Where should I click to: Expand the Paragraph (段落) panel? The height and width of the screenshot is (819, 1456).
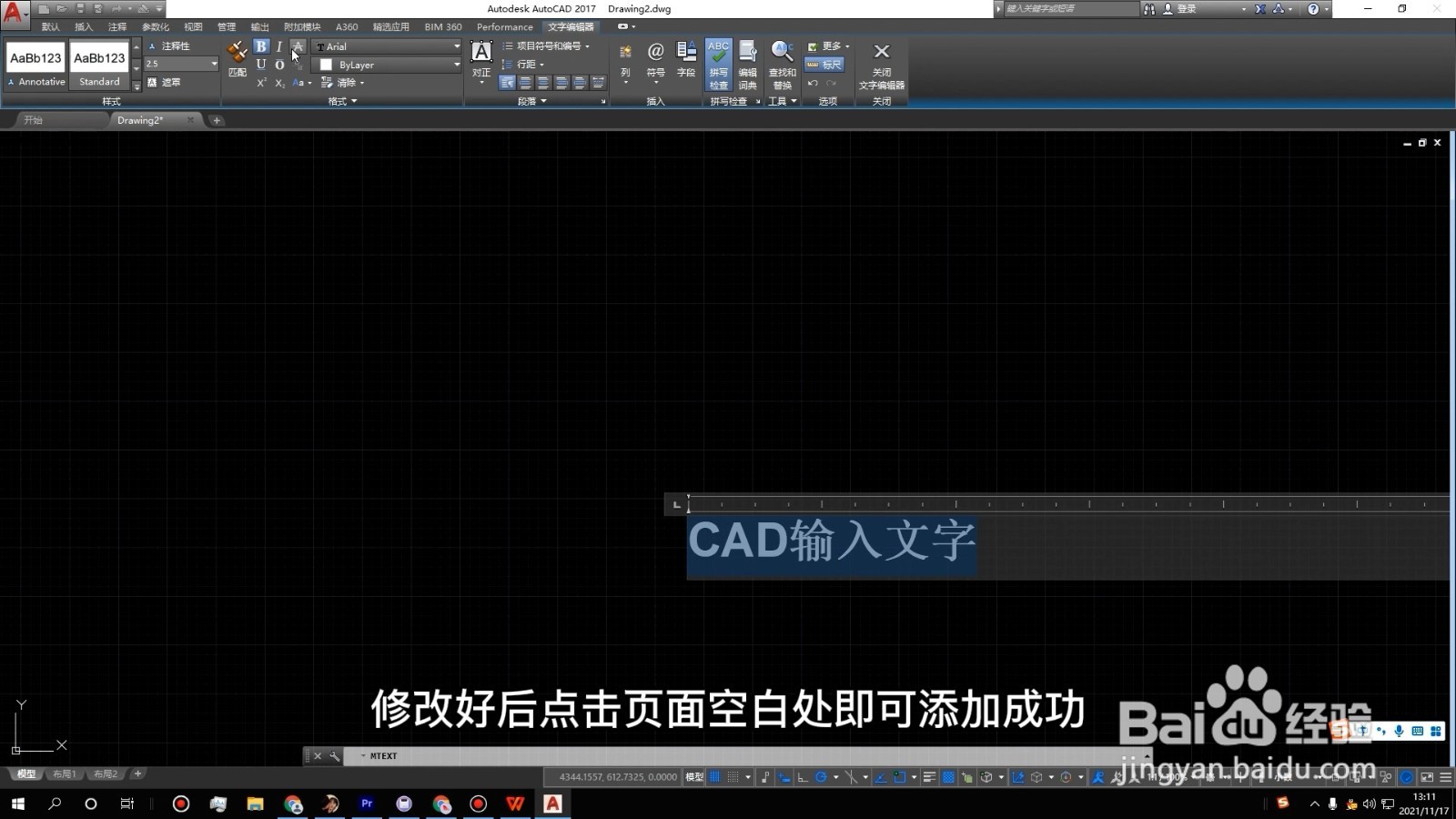click(531, 101)
